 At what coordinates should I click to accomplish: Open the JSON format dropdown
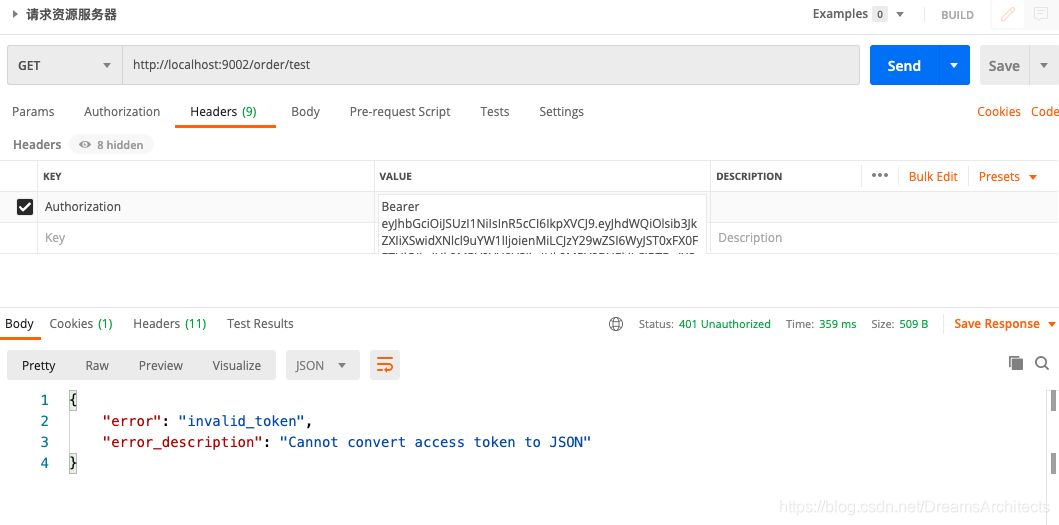click(323, 365)
